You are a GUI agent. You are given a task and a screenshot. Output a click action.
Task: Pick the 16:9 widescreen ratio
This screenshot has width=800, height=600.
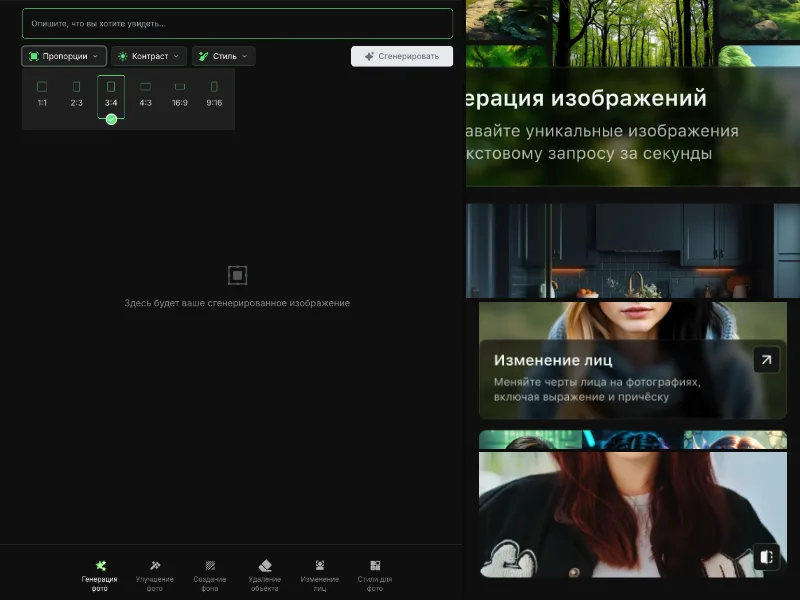180,94
